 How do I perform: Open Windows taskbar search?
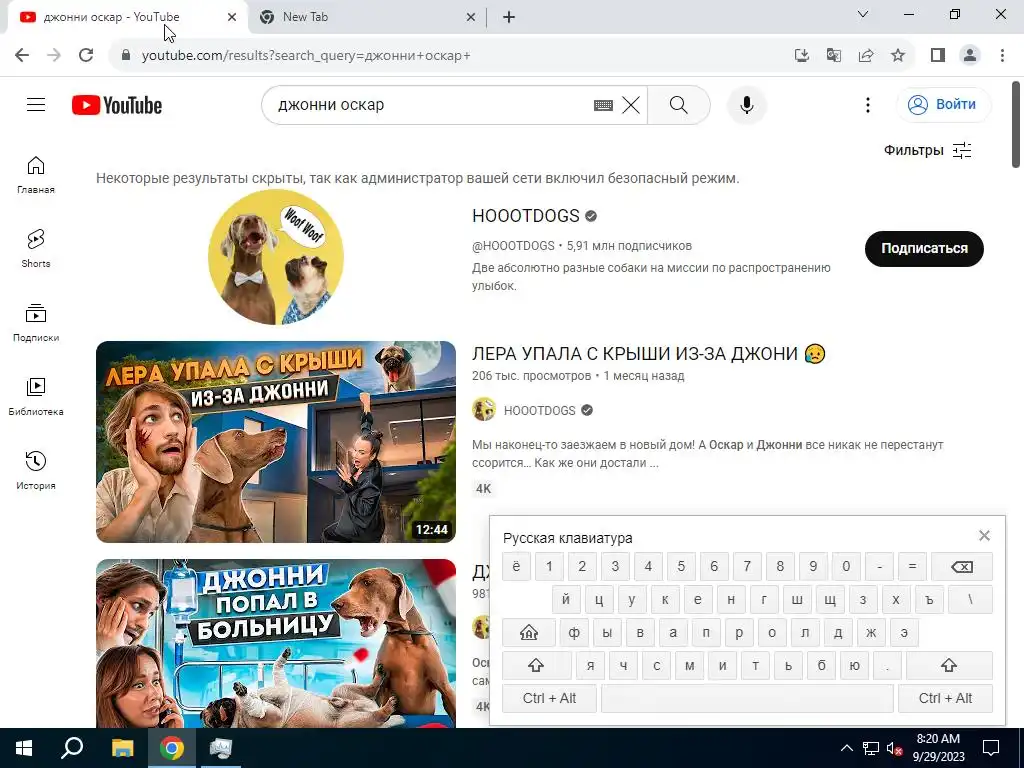pyautogui.click(x=72, y=748)
